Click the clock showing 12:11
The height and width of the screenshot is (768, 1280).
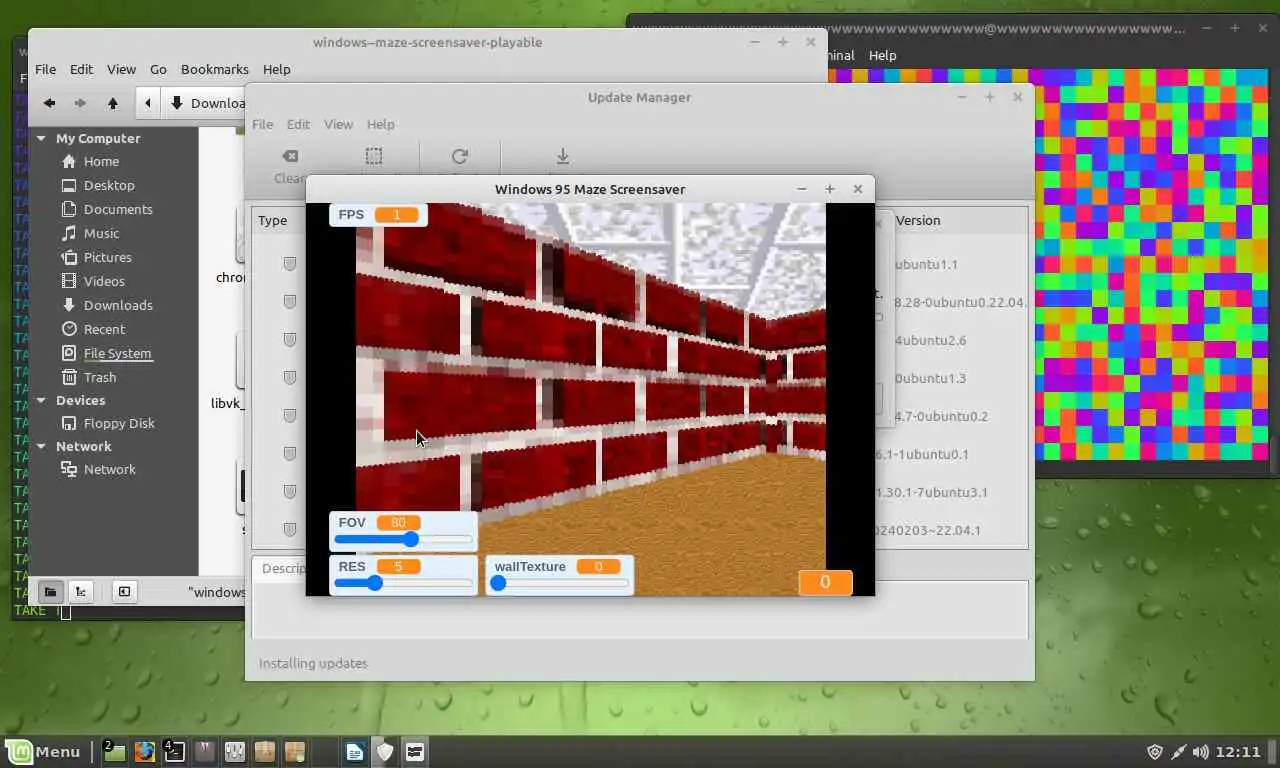(1239, 752)
